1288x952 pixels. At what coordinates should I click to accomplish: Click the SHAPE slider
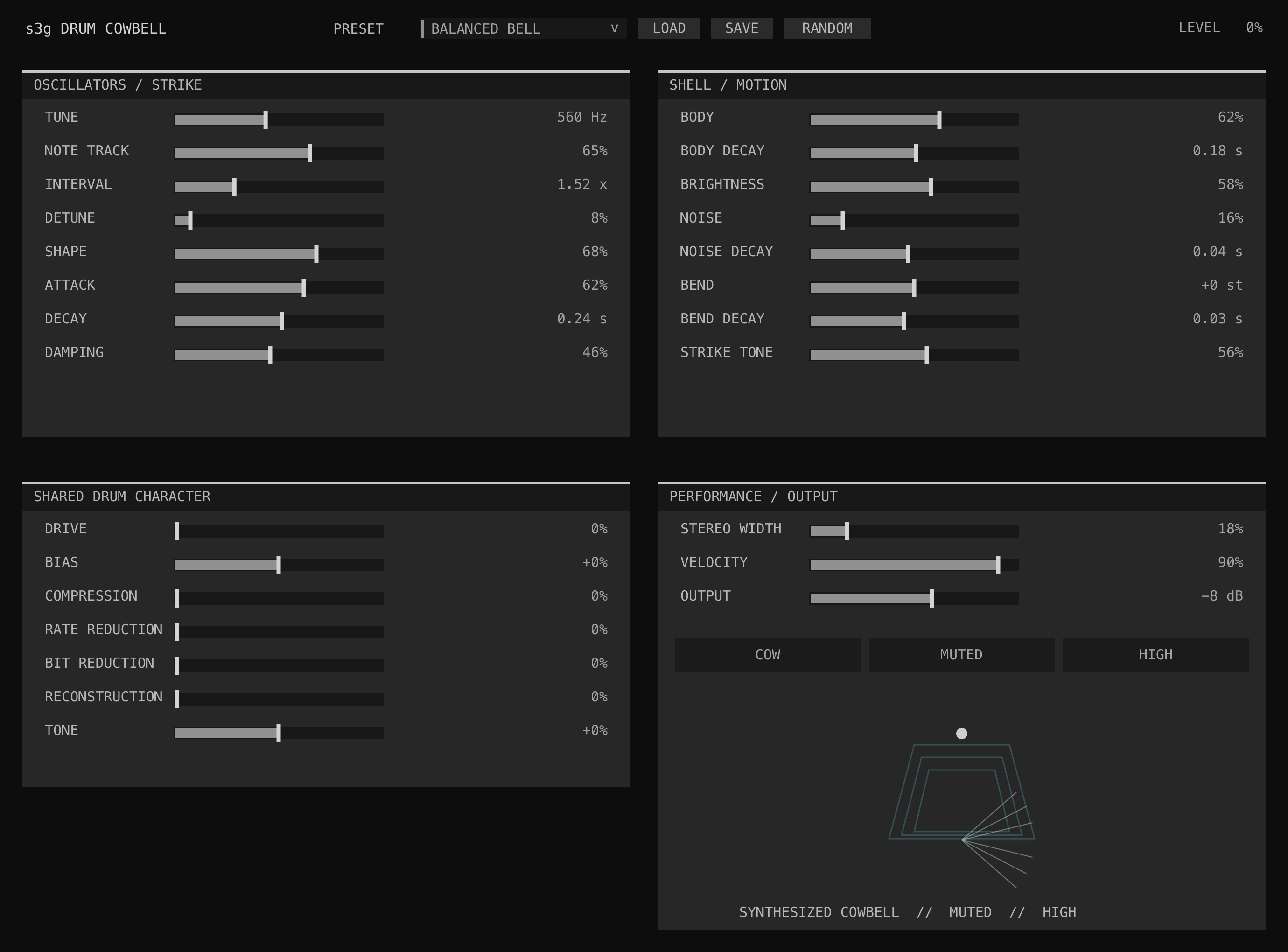coord(279,253)
